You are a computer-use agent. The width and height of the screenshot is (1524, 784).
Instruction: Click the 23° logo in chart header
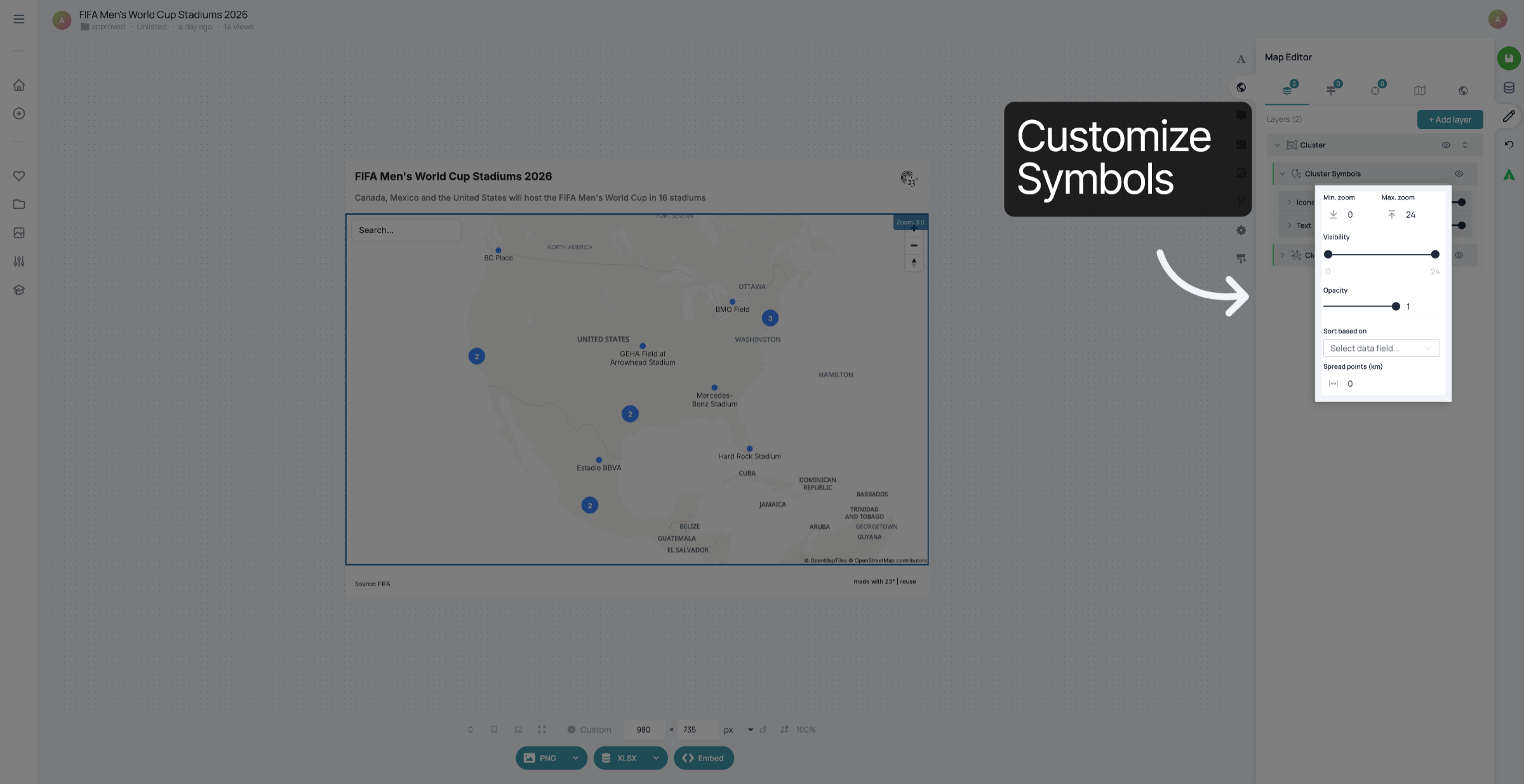click(x=909, y=178)
